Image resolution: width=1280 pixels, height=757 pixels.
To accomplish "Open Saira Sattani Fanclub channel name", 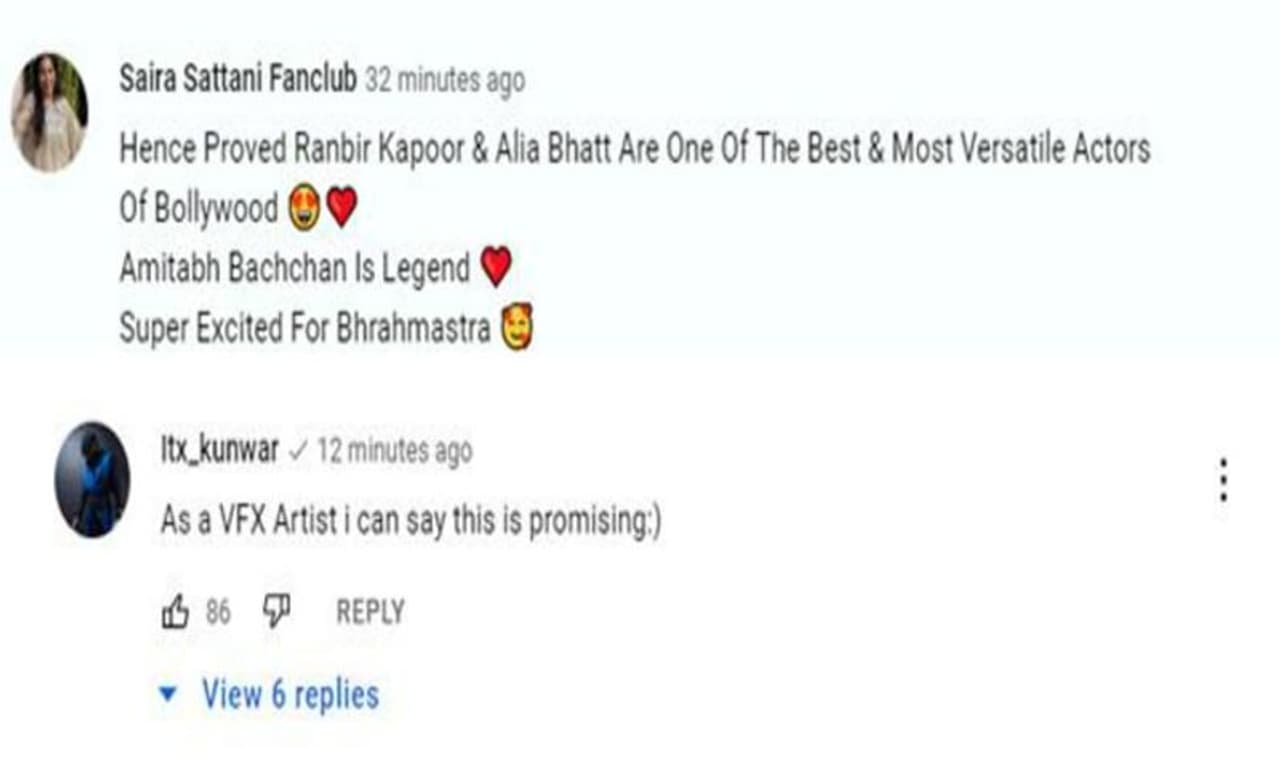I will (x=238, y=80).
